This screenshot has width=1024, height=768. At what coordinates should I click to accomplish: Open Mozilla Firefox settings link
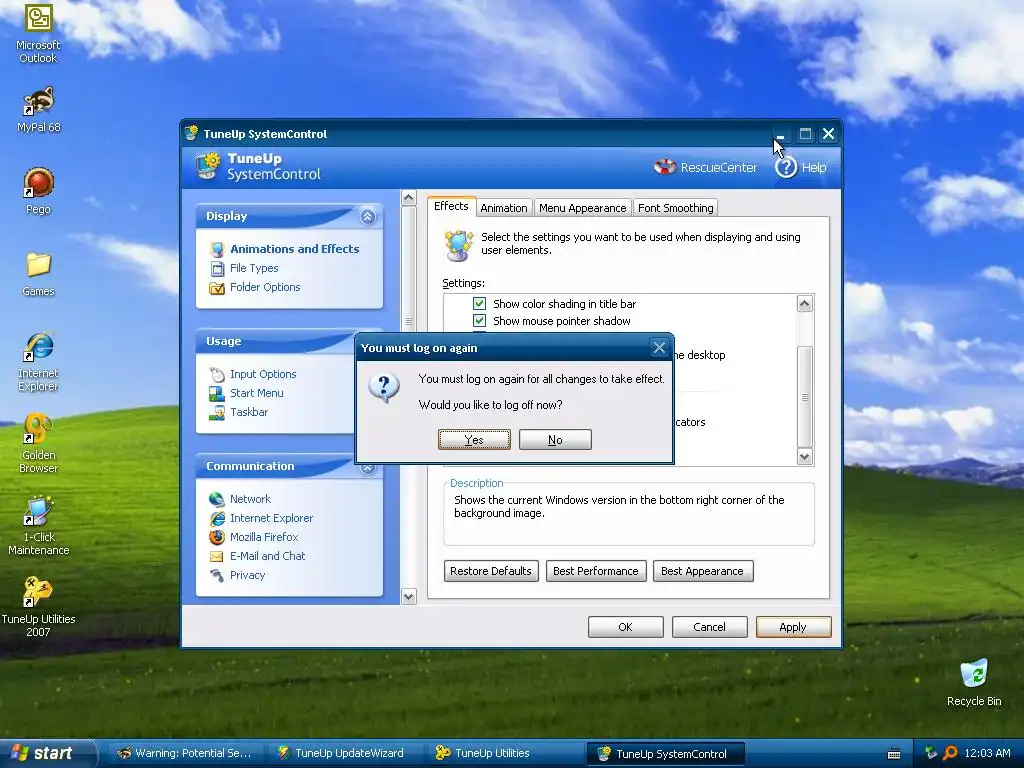pyautogui.click(x=264, y=537)
